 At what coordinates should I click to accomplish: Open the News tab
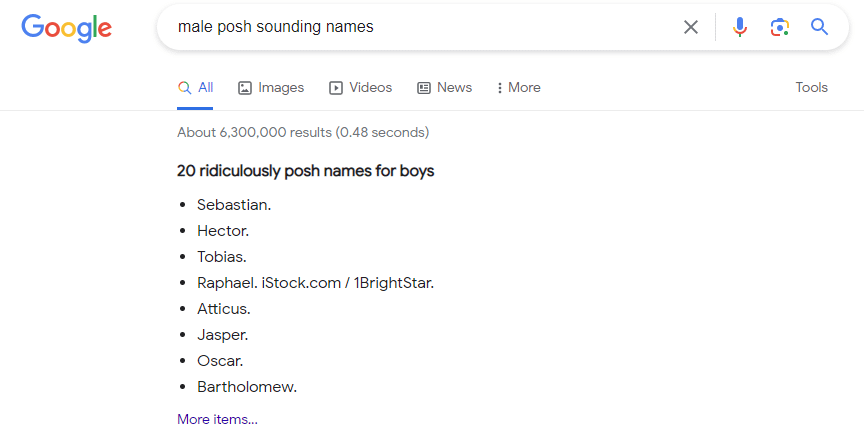tap(444, 88)
